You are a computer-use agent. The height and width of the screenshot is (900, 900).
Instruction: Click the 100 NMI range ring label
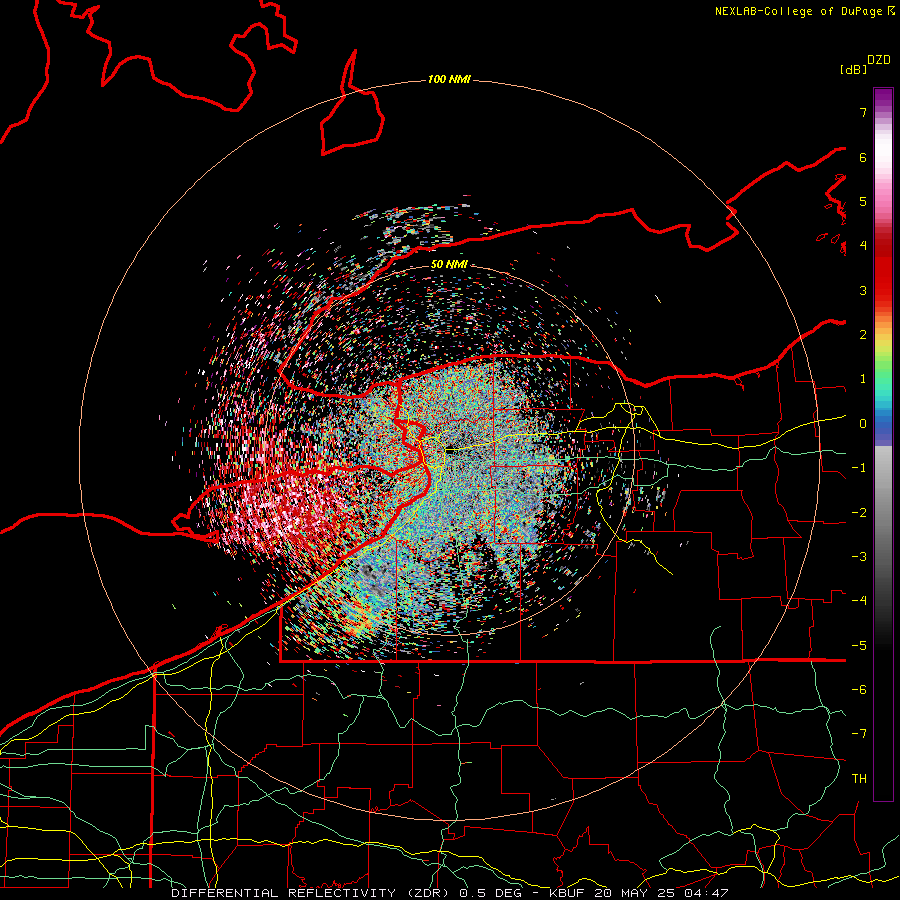coord(449,79)
